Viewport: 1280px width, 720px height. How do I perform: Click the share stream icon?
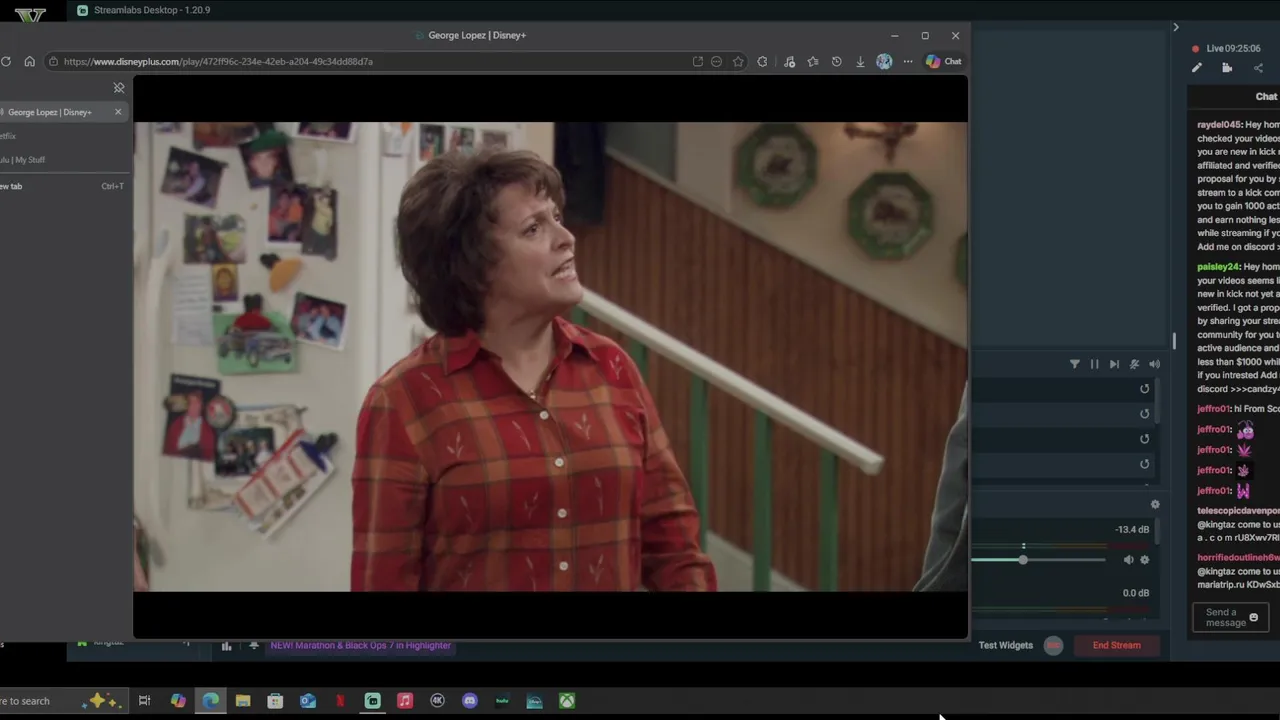tap(1258, 68)
